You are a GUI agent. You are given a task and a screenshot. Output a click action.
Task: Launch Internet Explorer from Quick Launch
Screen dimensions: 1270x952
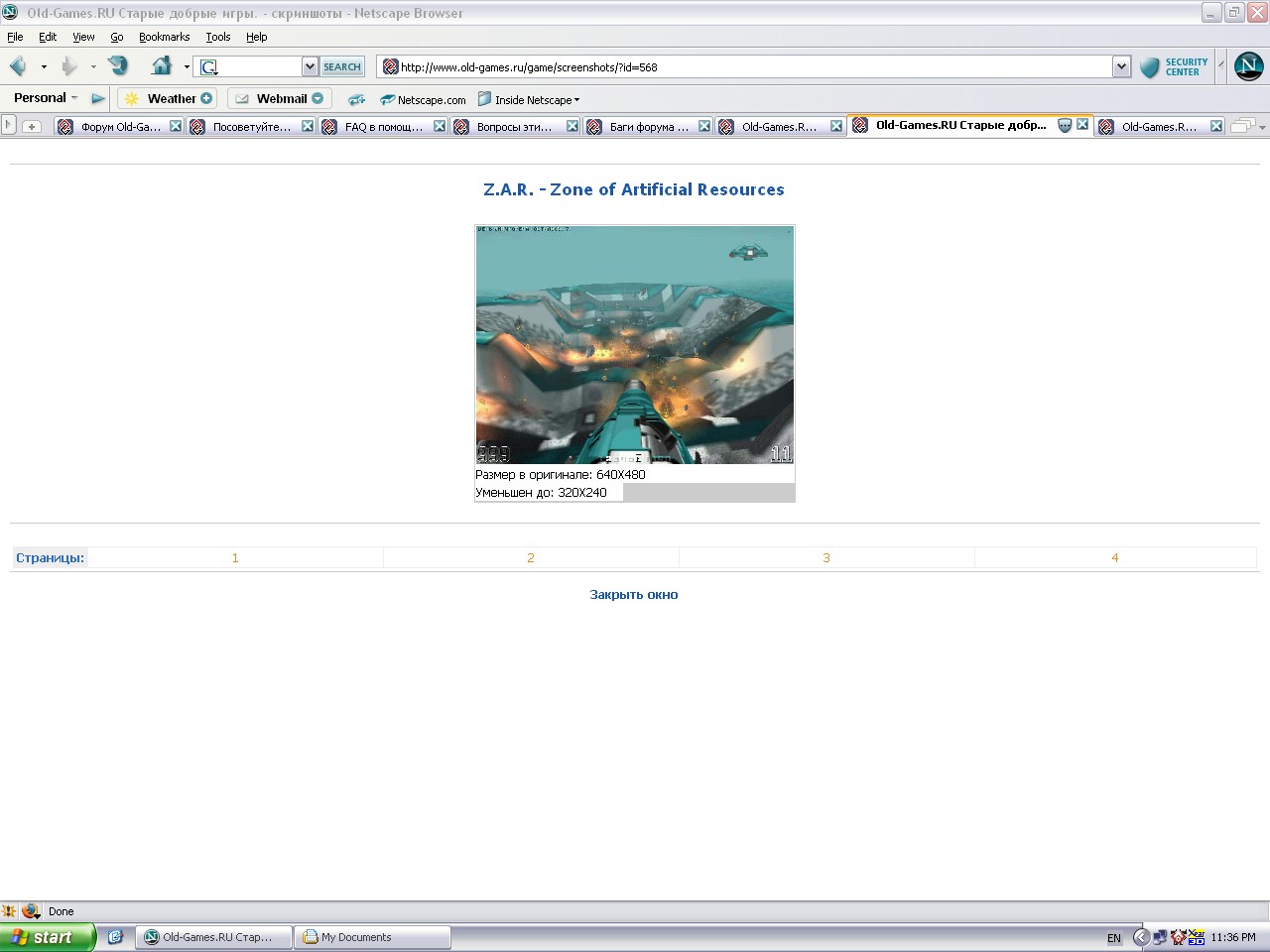pyautogui.click(x=115, y=937)
